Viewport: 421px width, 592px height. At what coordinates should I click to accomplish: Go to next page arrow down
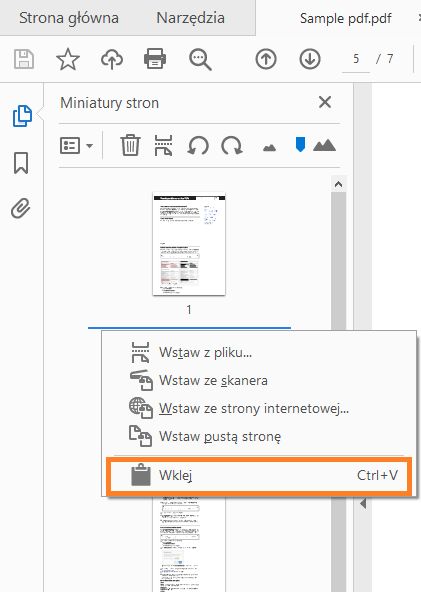310,59
